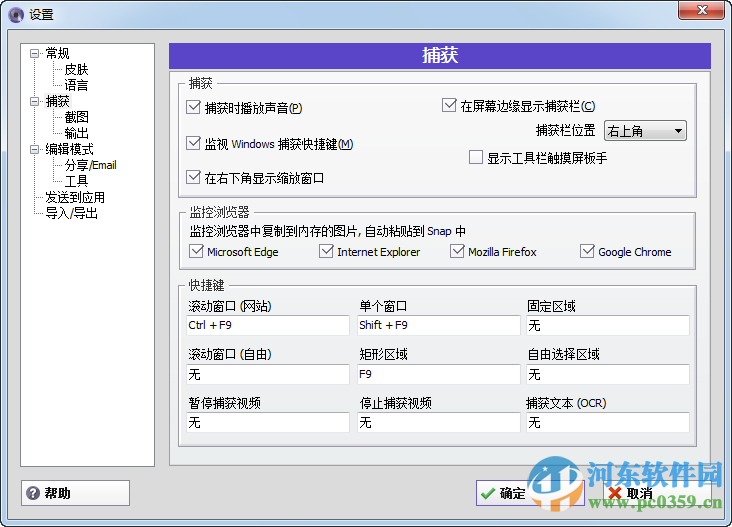This screenshot has height=527, width=732.
Task: Click the 暂停捕获视频 hotkey field
Action: pos(267,422)
